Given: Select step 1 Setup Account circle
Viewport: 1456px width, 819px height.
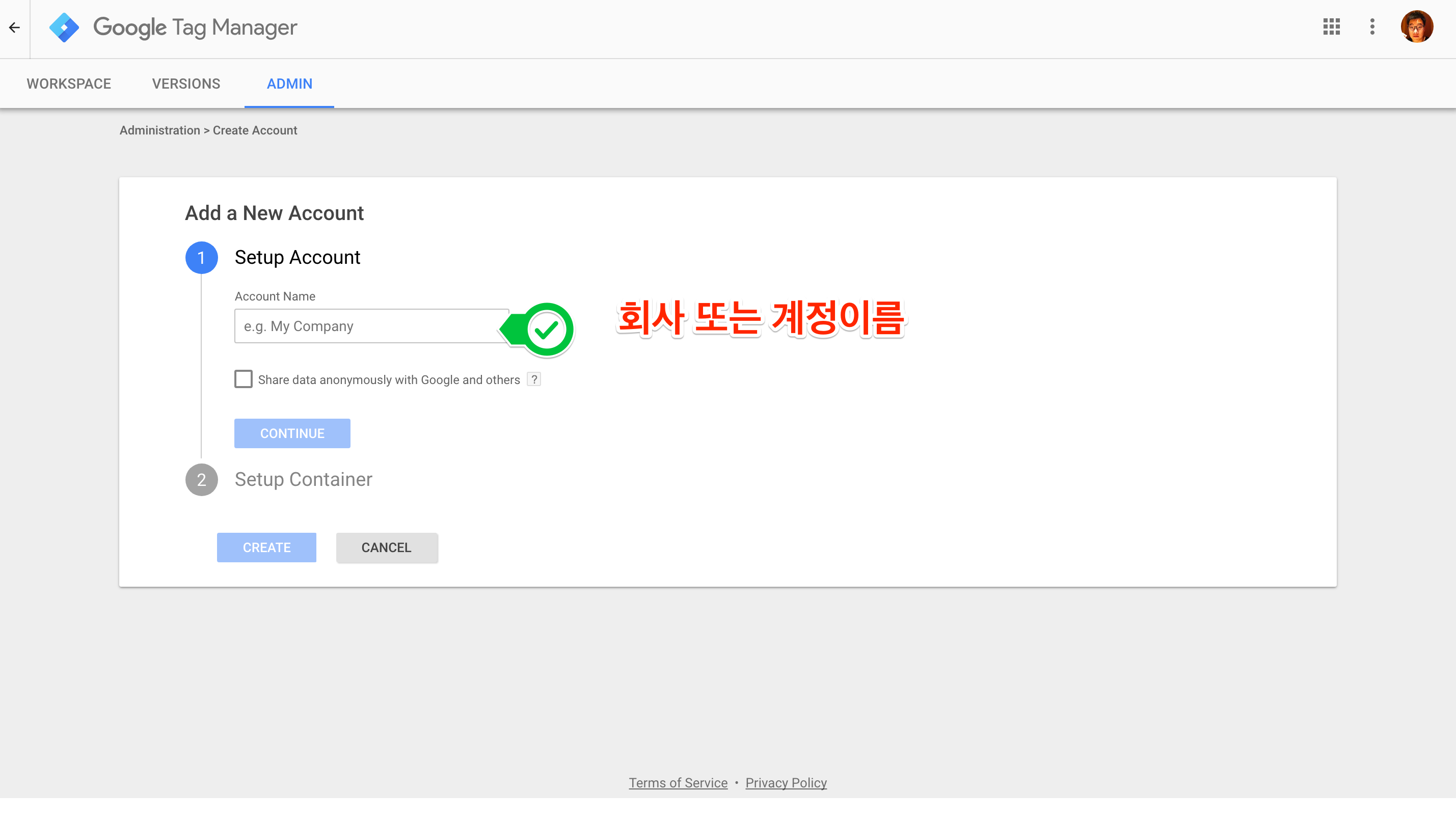Looking at the screenshot, I should click(202, 258).
